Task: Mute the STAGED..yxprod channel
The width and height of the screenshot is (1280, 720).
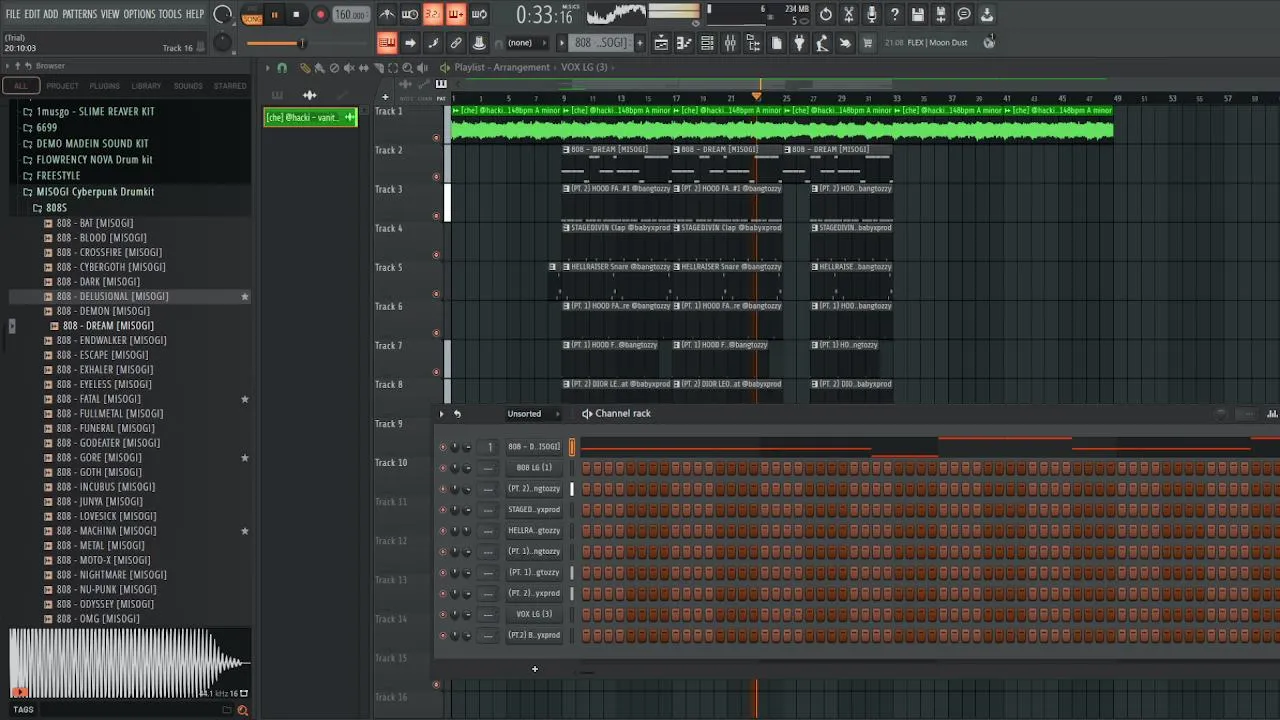Action: (x=443, y=510)
